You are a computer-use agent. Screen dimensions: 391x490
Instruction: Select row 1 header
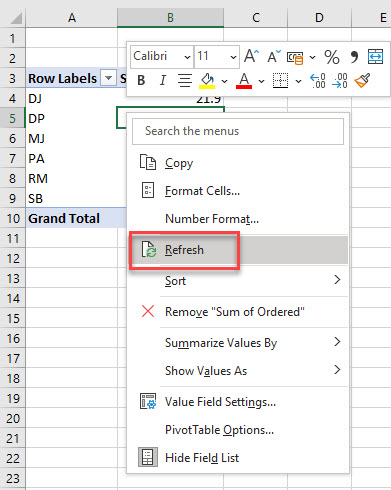click(12, 38)
